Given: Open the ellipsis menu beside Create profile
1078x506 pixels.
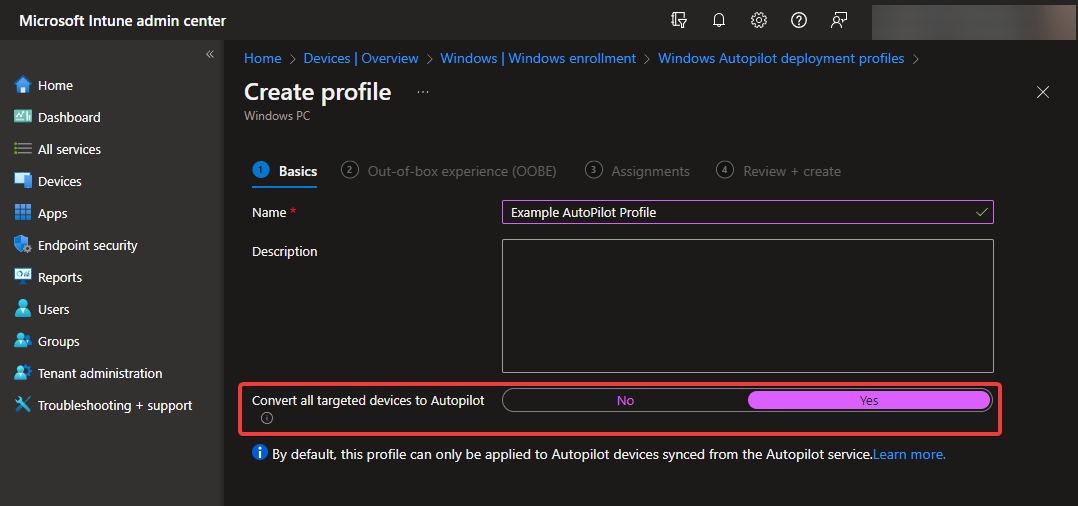Looking at the screenshot, I should click(423, 91).
